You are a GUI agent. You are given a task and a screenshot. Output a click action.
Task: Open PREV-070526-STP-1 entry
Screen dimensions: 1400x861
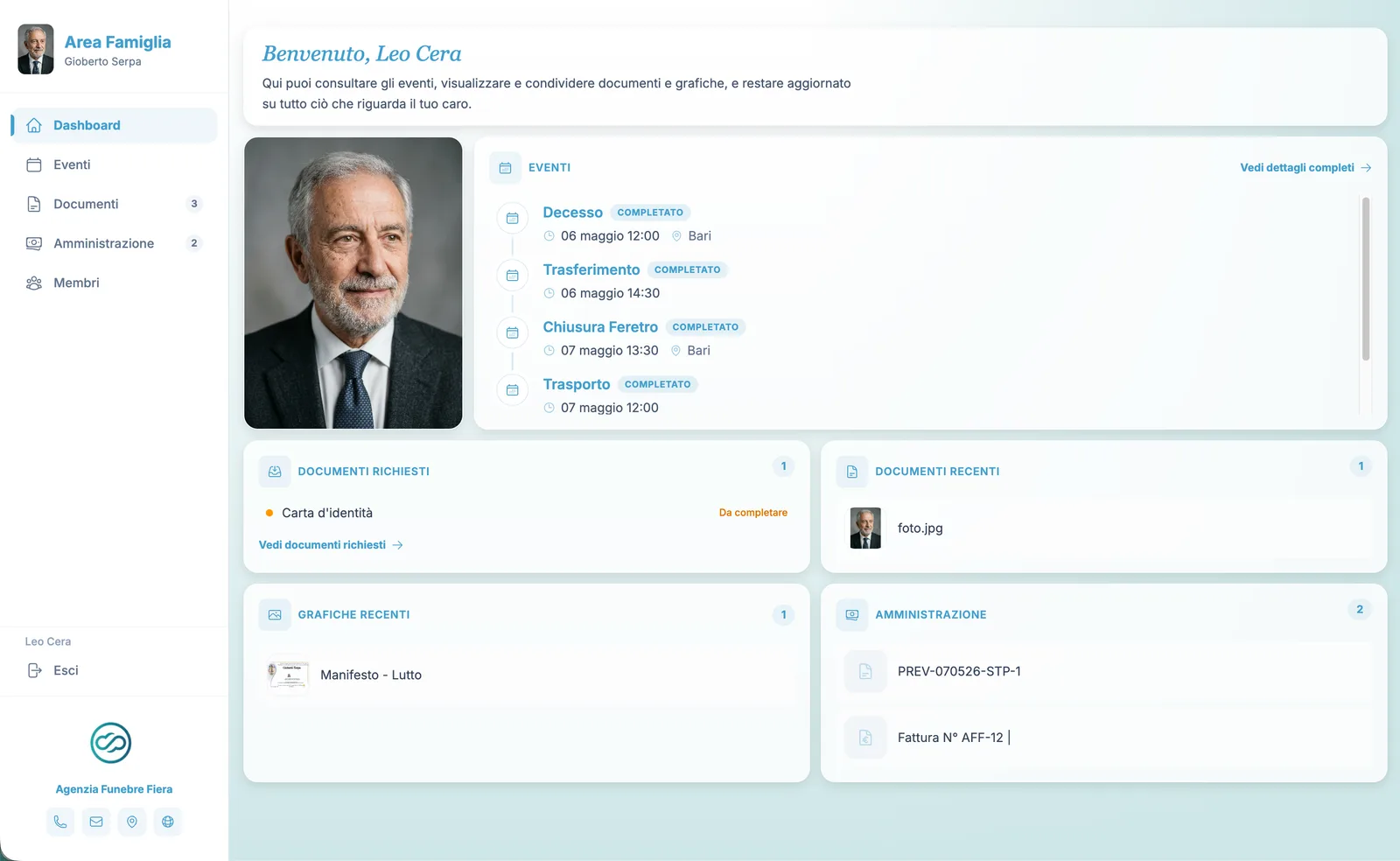(x=959, y=671)
